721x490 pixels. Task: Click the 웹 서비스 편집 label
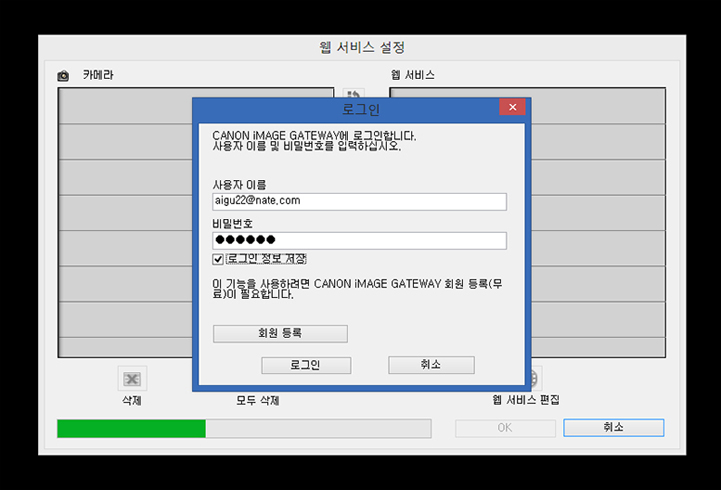526,400
